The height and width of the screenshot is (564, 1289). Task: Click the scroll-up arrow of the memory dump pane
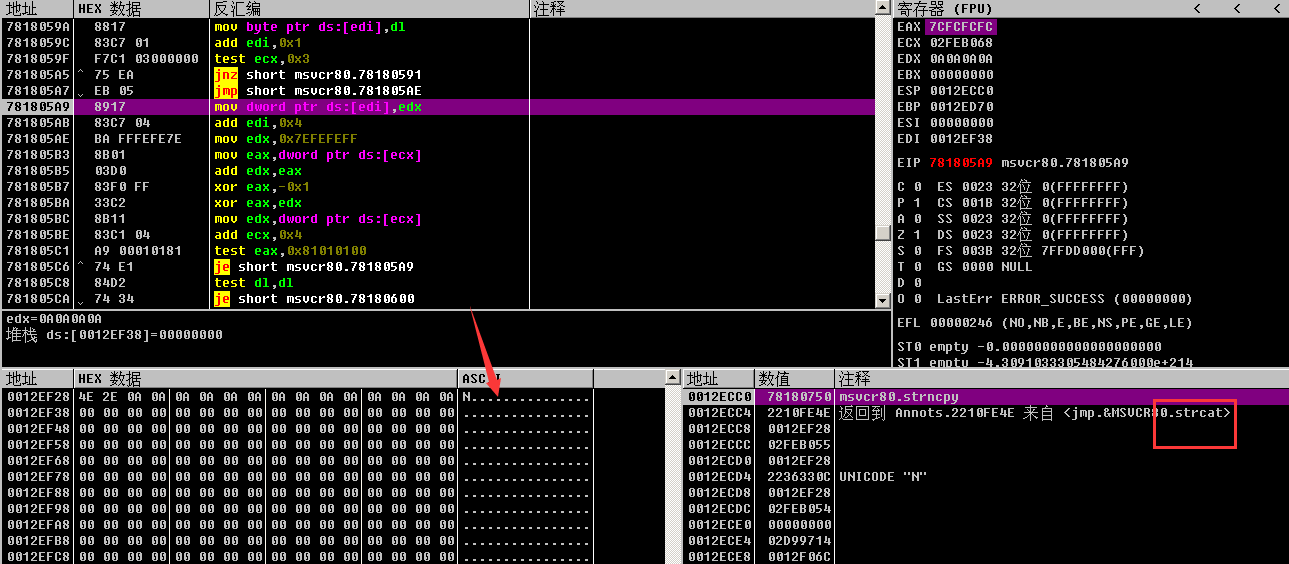pos(672,379)
